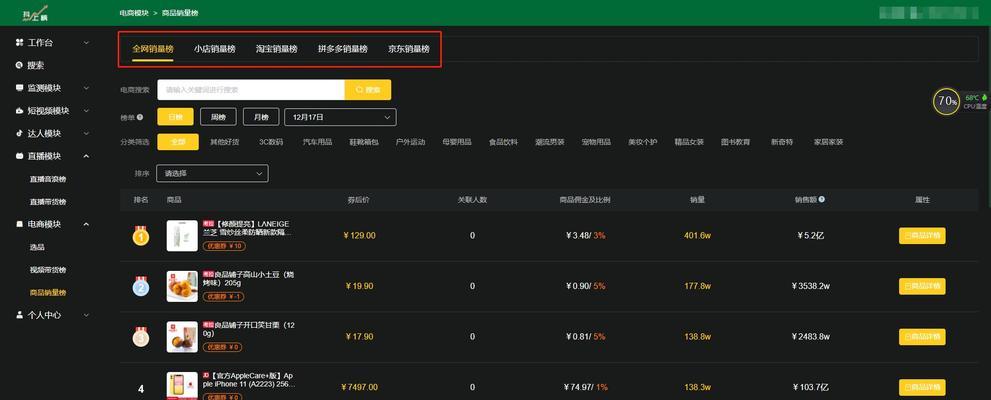The height and width of the screenshot is (400, 991).
Task: Click the 搜索 magnifier icon in sidebar
Action: tap(19, 65)
